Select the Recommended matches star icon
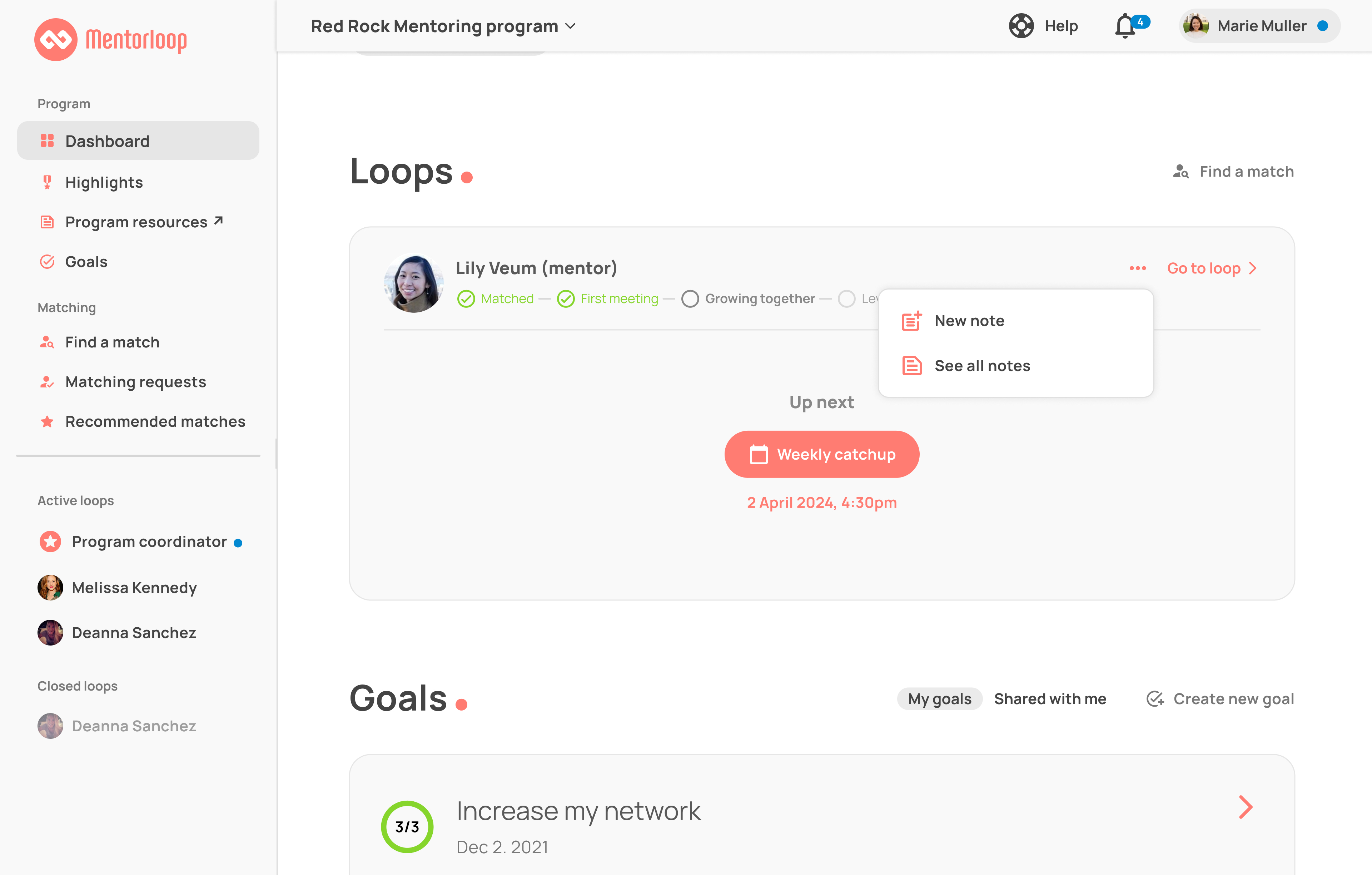This screenshot has height=875, width=1372. pos(47,421)
